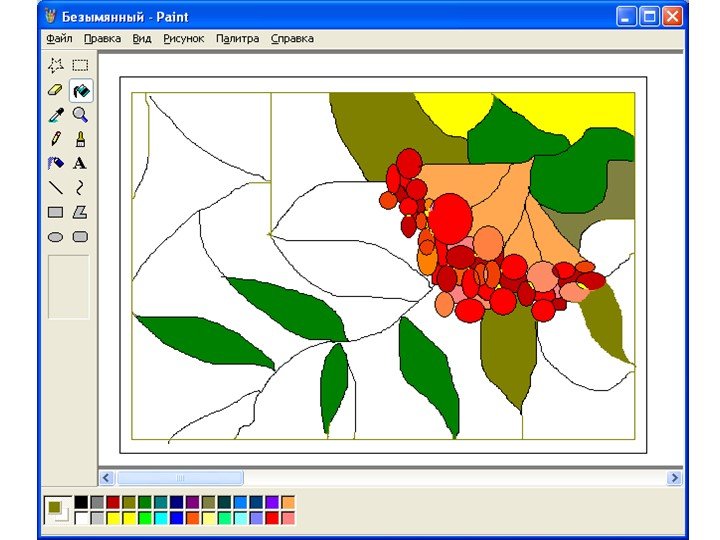This screenshot has height=540, width=720.
Task: Select the bright red color swatch
Action: tap(272, 518)
